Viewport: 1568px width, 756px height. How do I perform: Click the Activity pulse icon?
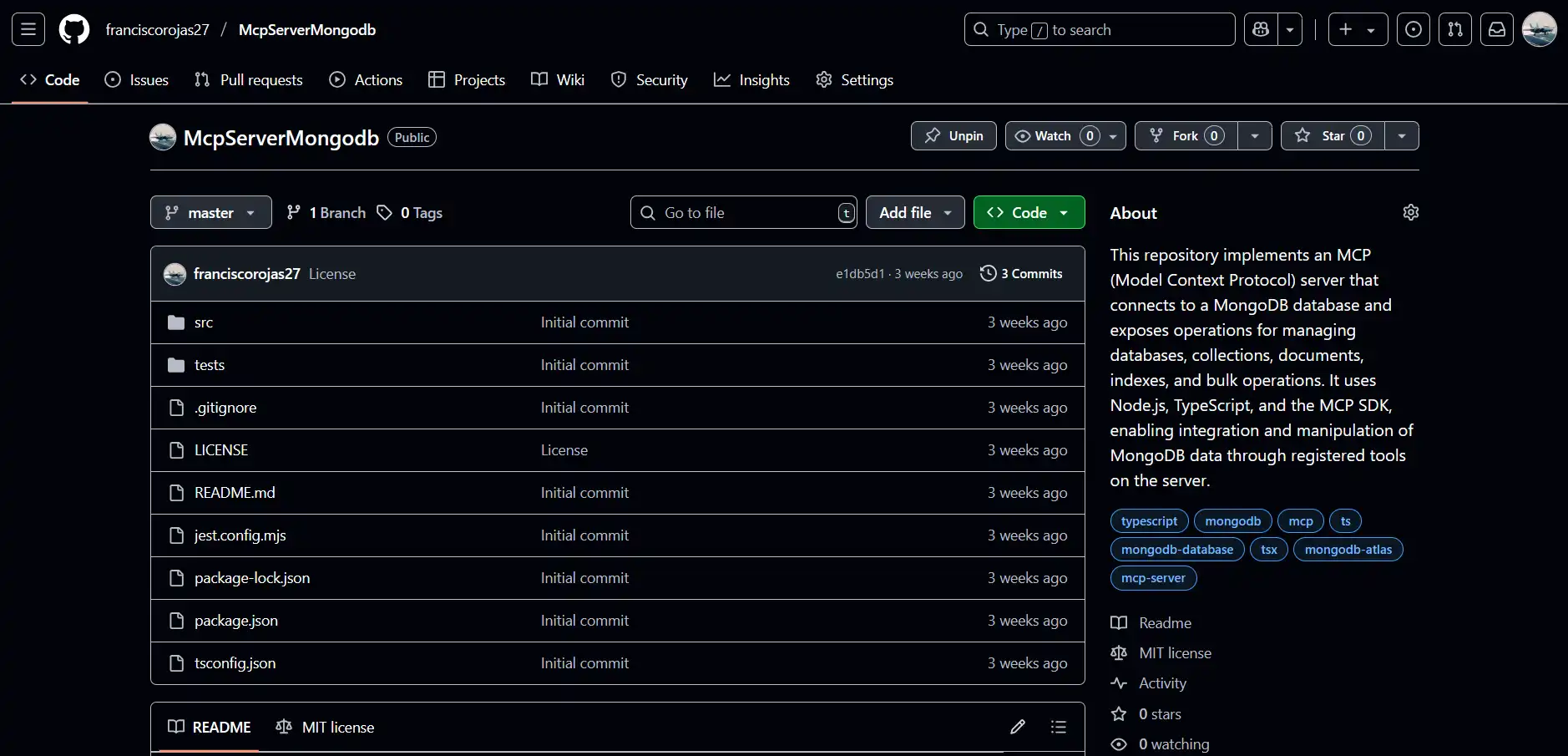(x=1119, y=683)
